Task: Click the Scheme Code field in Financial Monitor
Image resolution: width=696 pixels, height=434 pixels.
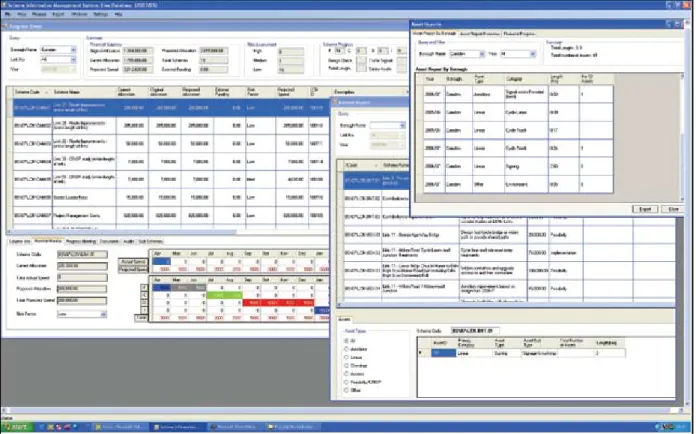Action: [x=82, y=255]
